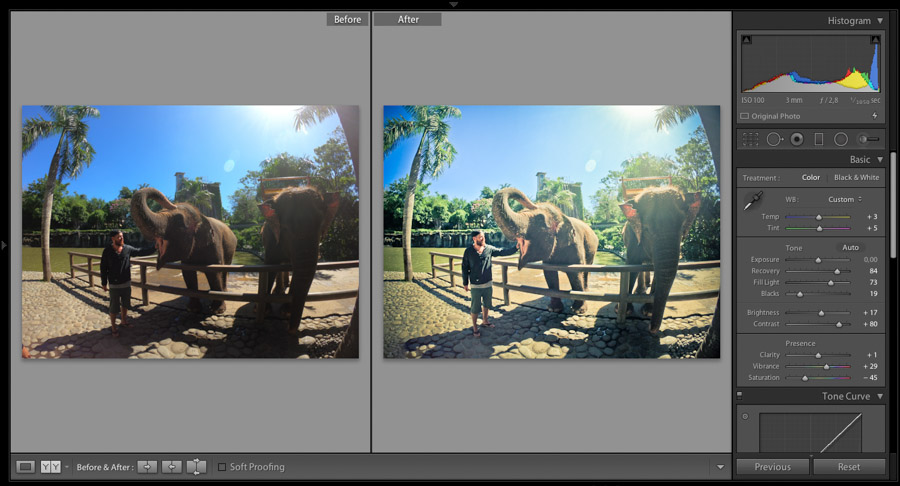The image size is (900, 486).
Task: Click the Vibrance slider handle
Action: (827, 366)
